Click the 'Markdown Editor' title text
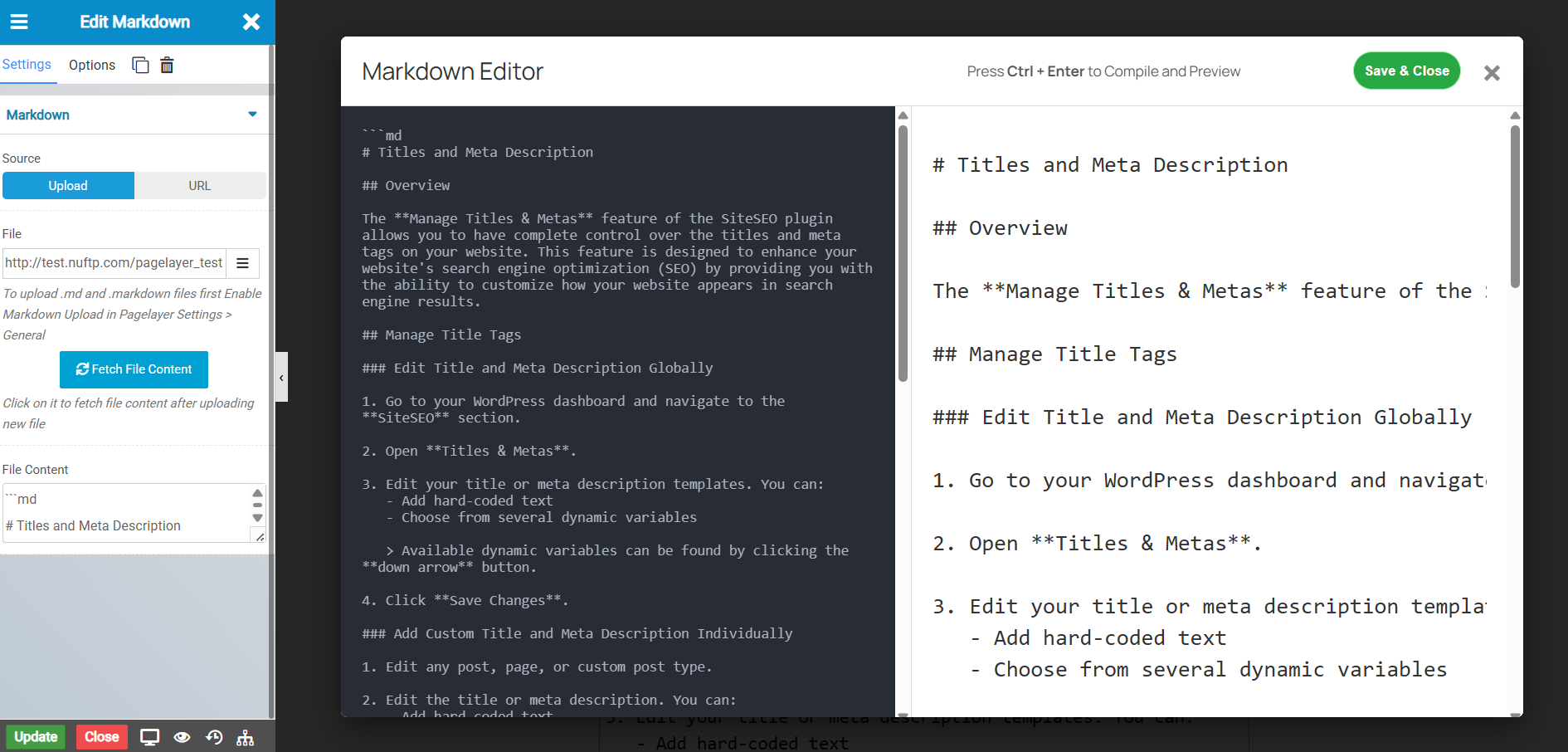Image resolution: width=1568 pixels, height=752 pixels. (x=452, y=71)
